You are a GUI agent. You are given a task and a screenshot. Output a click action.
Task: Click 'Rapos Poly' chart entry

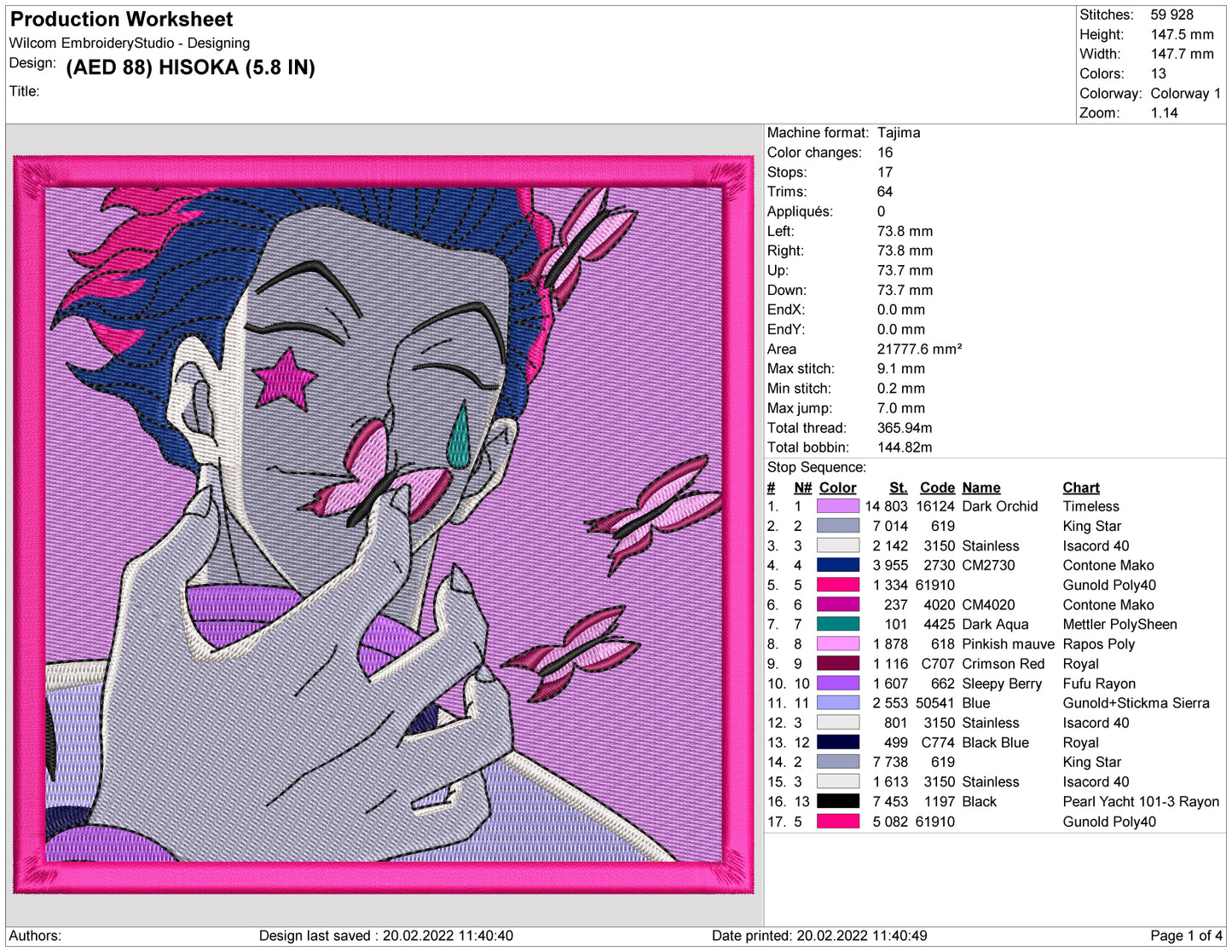(1099, 644)
